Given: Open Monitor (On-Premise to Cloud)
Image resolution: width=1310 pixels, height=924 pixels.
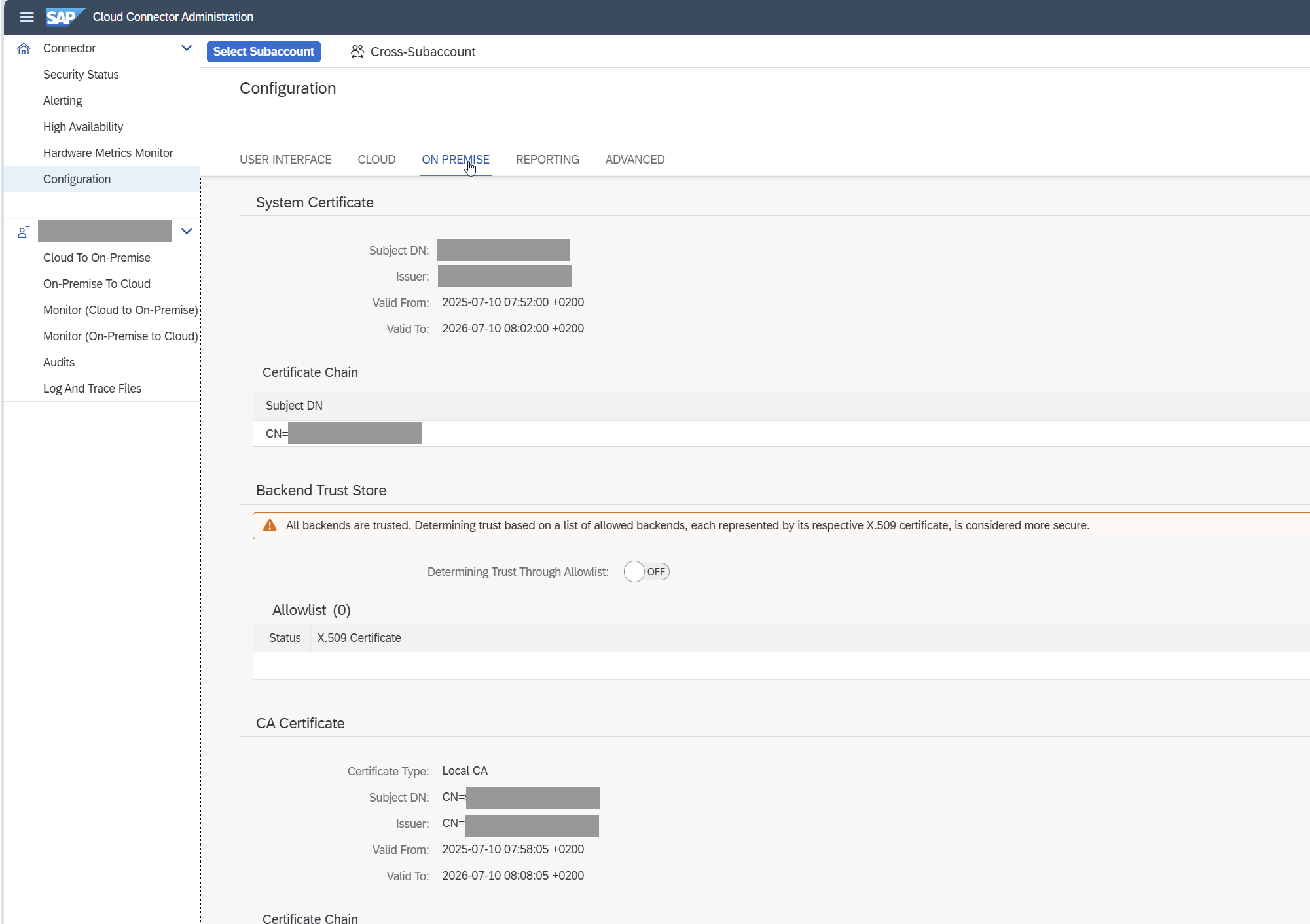Looking at the screenshot, I should point(120,336).
